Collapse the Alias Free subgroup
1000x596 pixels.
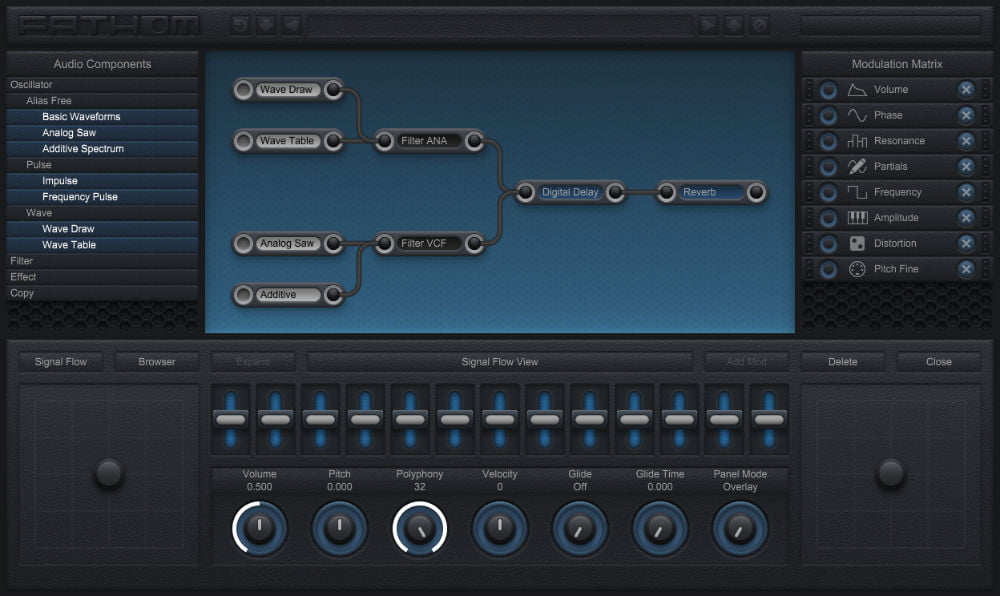[102, 100]
